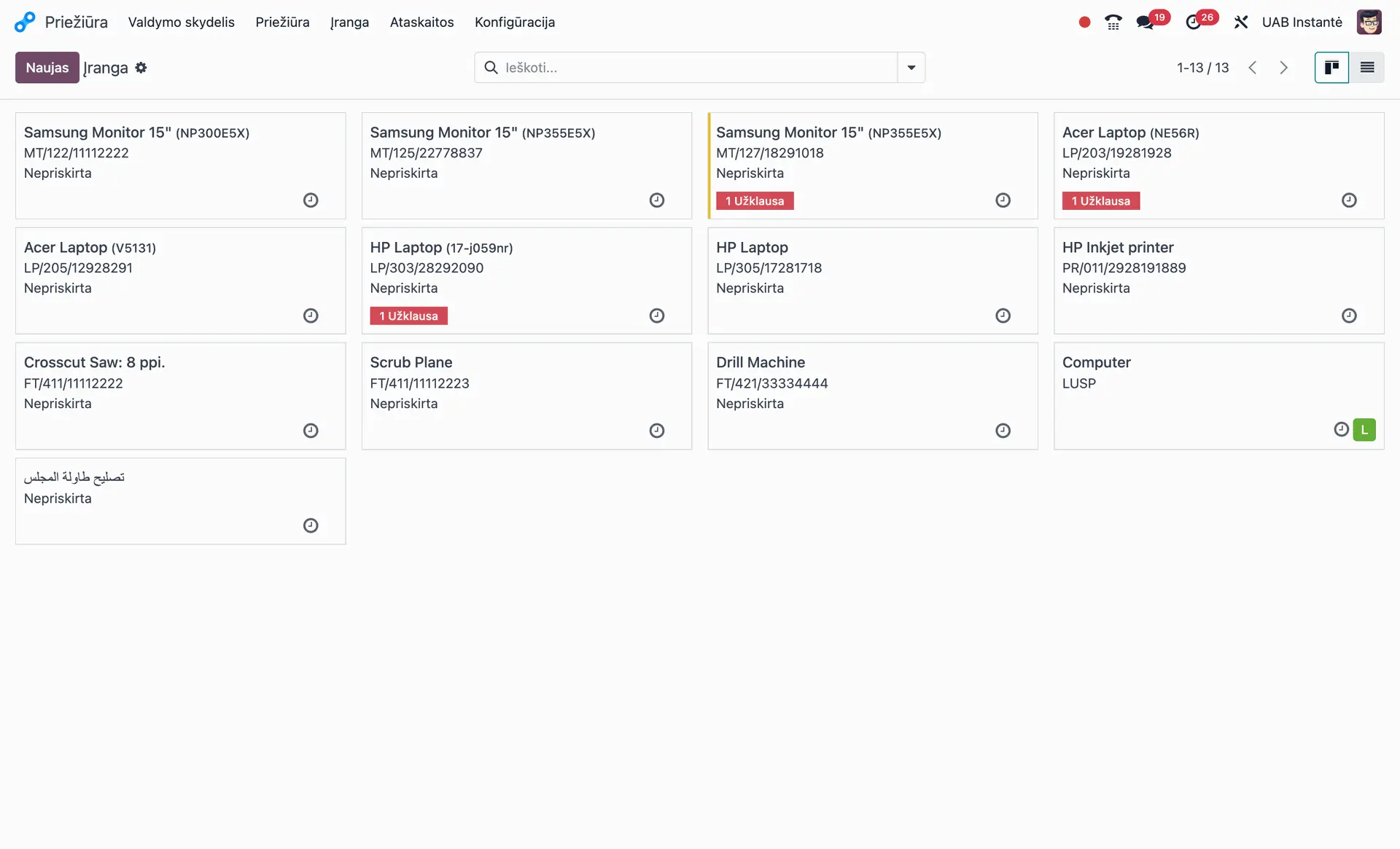Click LUSP text on Computer card

click(x=1078, y=383)
